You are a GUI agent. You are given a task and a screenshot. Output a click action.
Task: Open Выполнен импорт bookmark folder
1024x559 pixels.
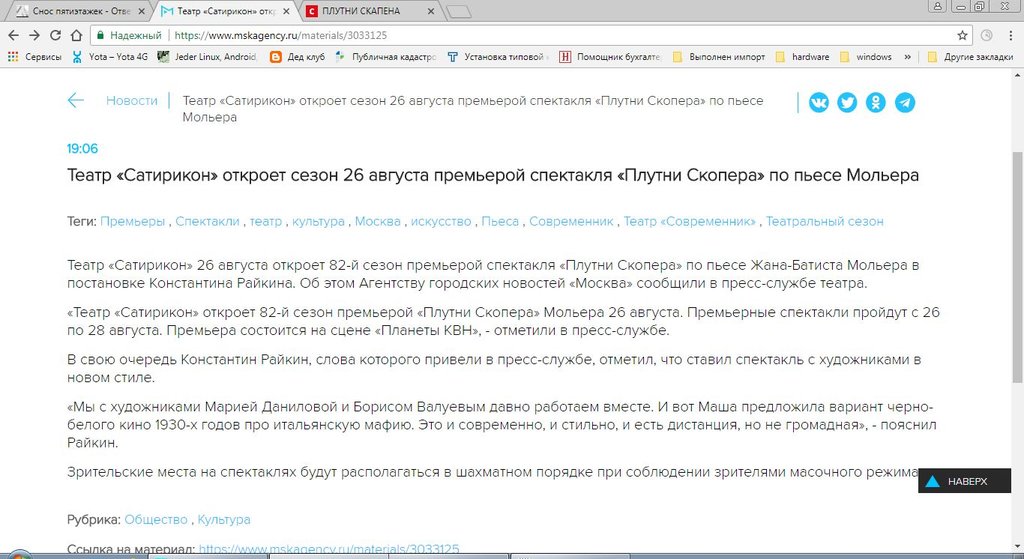pos(718,57)
